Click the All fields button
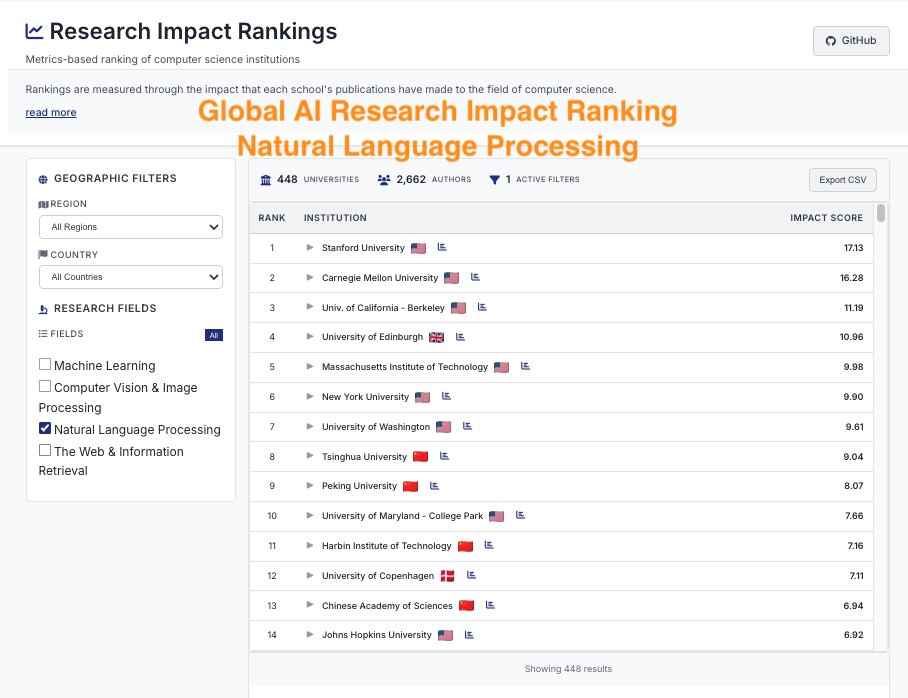 point(214,335)
